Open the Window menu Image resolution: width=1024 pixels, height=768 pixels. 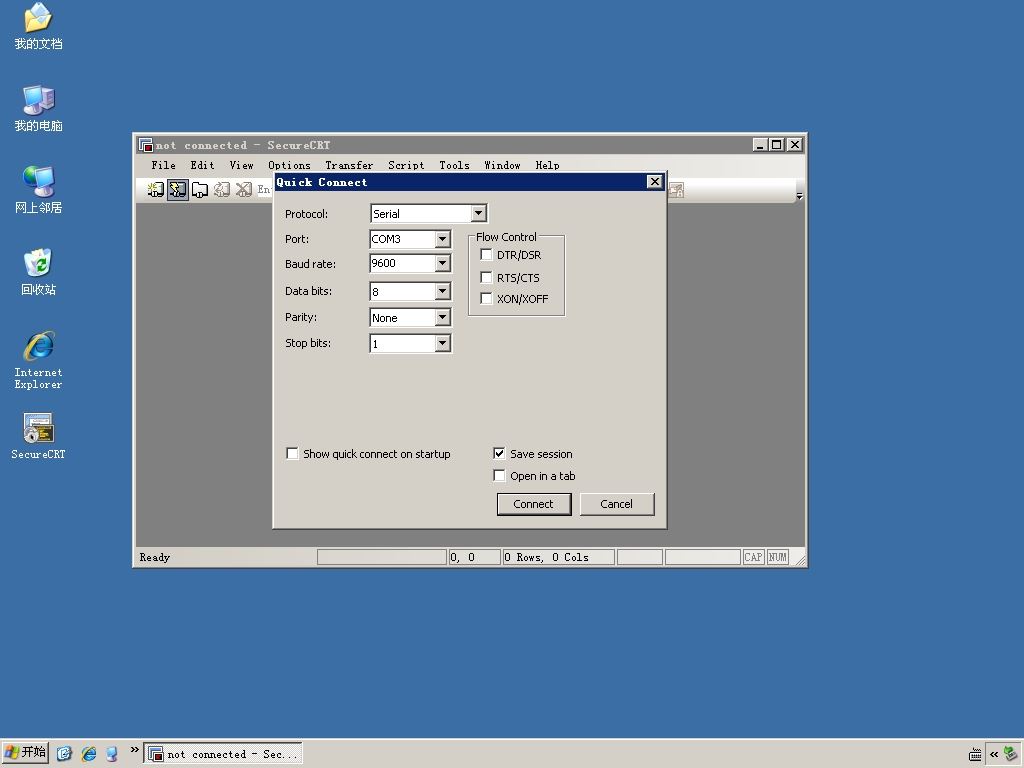coord(502,165)
